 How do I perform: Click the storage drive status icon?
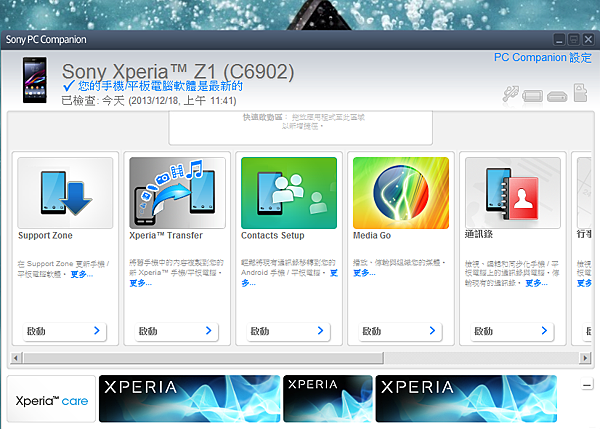(557, 96)
